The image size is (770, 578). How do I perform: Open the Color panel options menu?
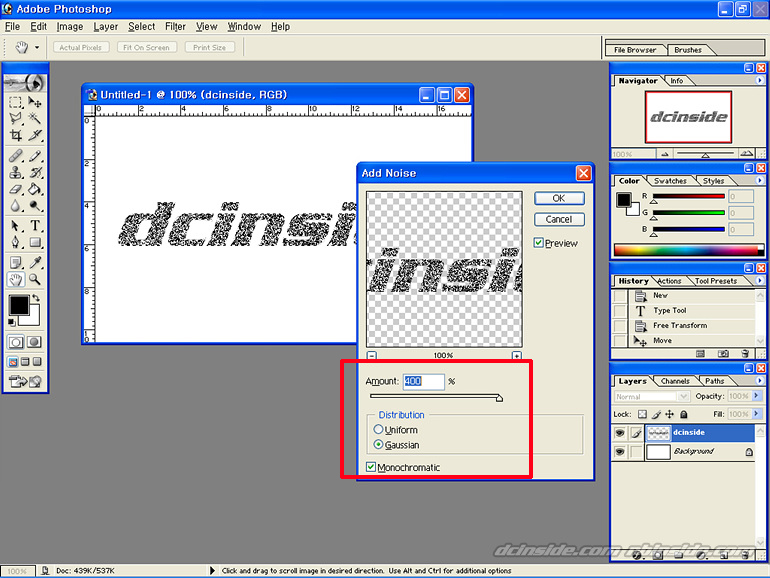tap(760, 180)
